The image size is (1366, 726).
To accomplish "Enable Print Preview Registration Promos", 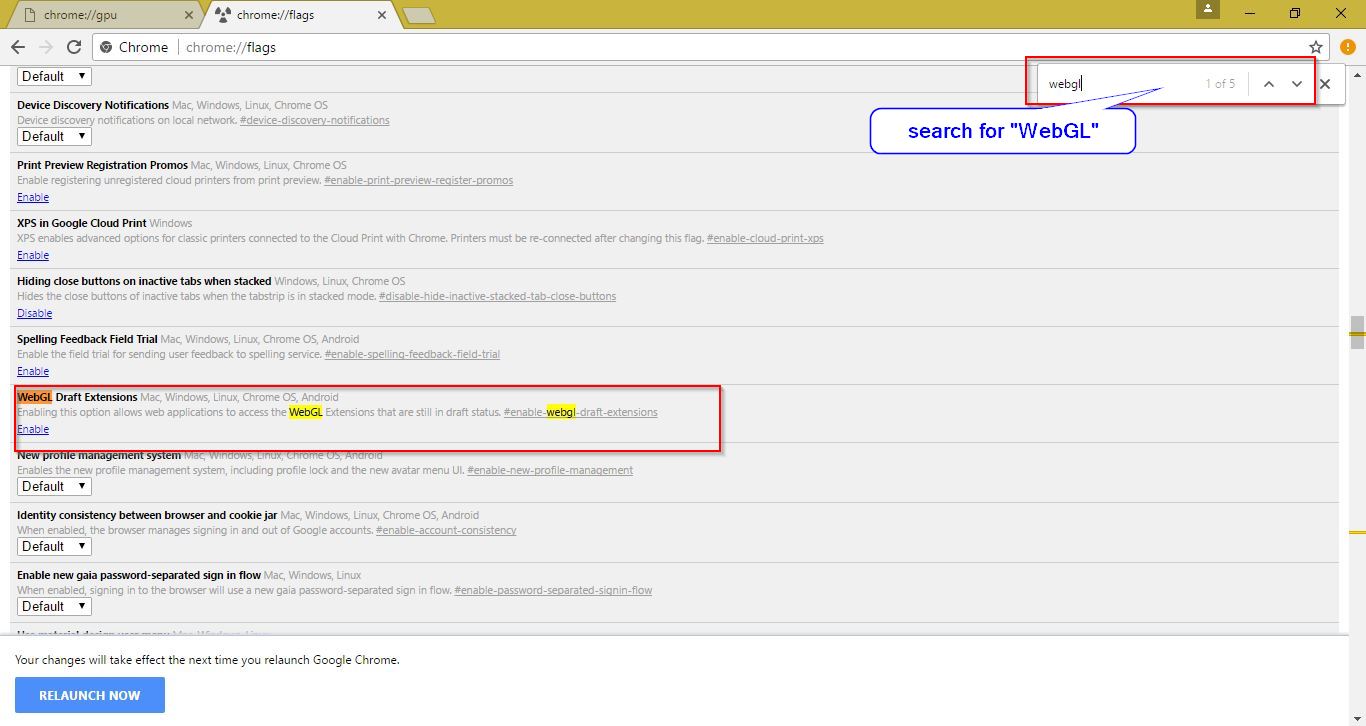I will [33, 197].
